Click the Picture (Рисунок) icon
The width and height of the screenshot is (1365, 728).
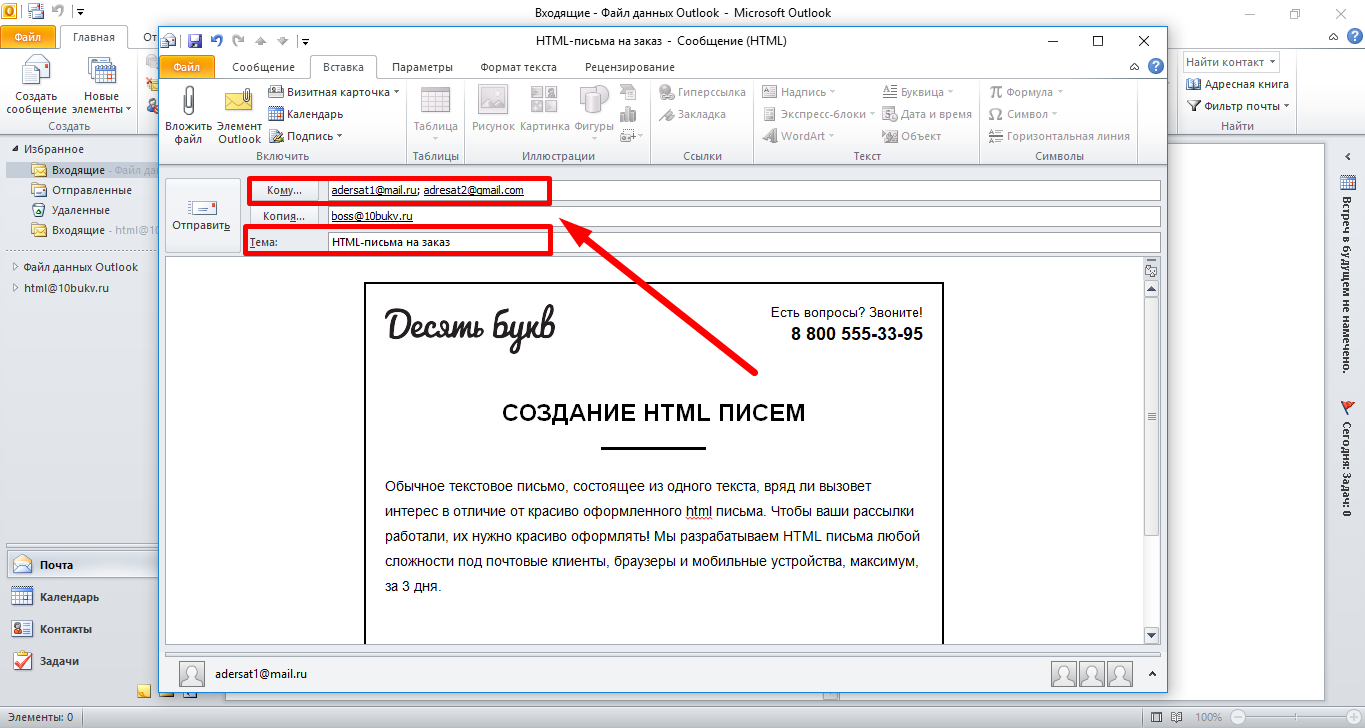493,108
